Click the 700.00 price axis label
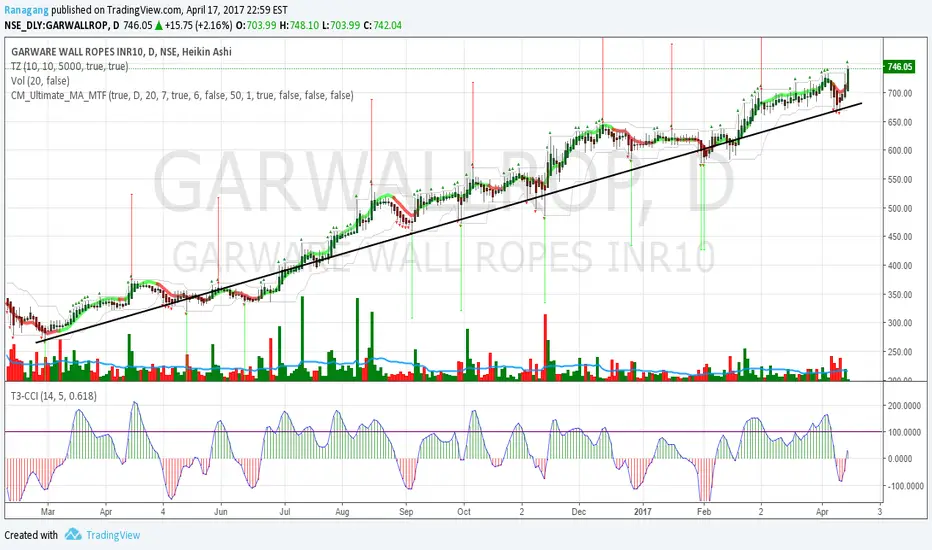 click(x=900, y=93)
